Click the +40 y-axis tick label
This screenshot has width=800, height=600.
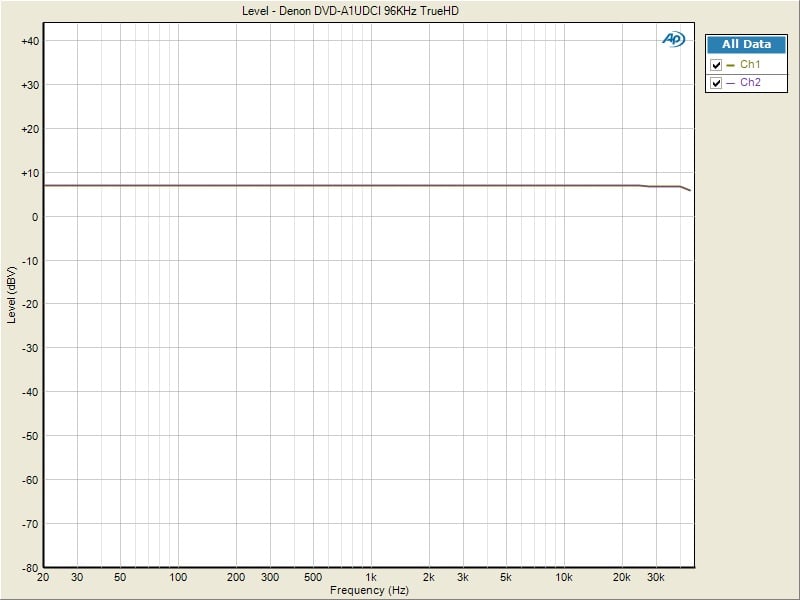click(30, 41)
